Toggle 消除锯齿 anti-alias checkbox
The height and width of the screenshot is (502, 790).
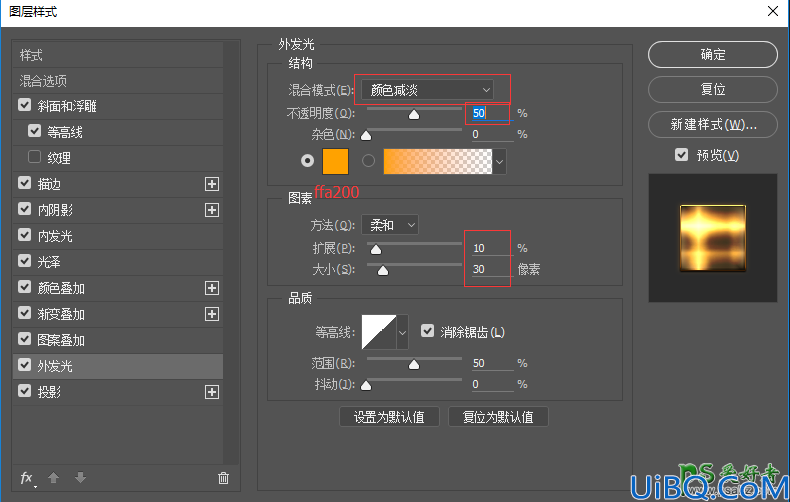click(x=427, y=331)
